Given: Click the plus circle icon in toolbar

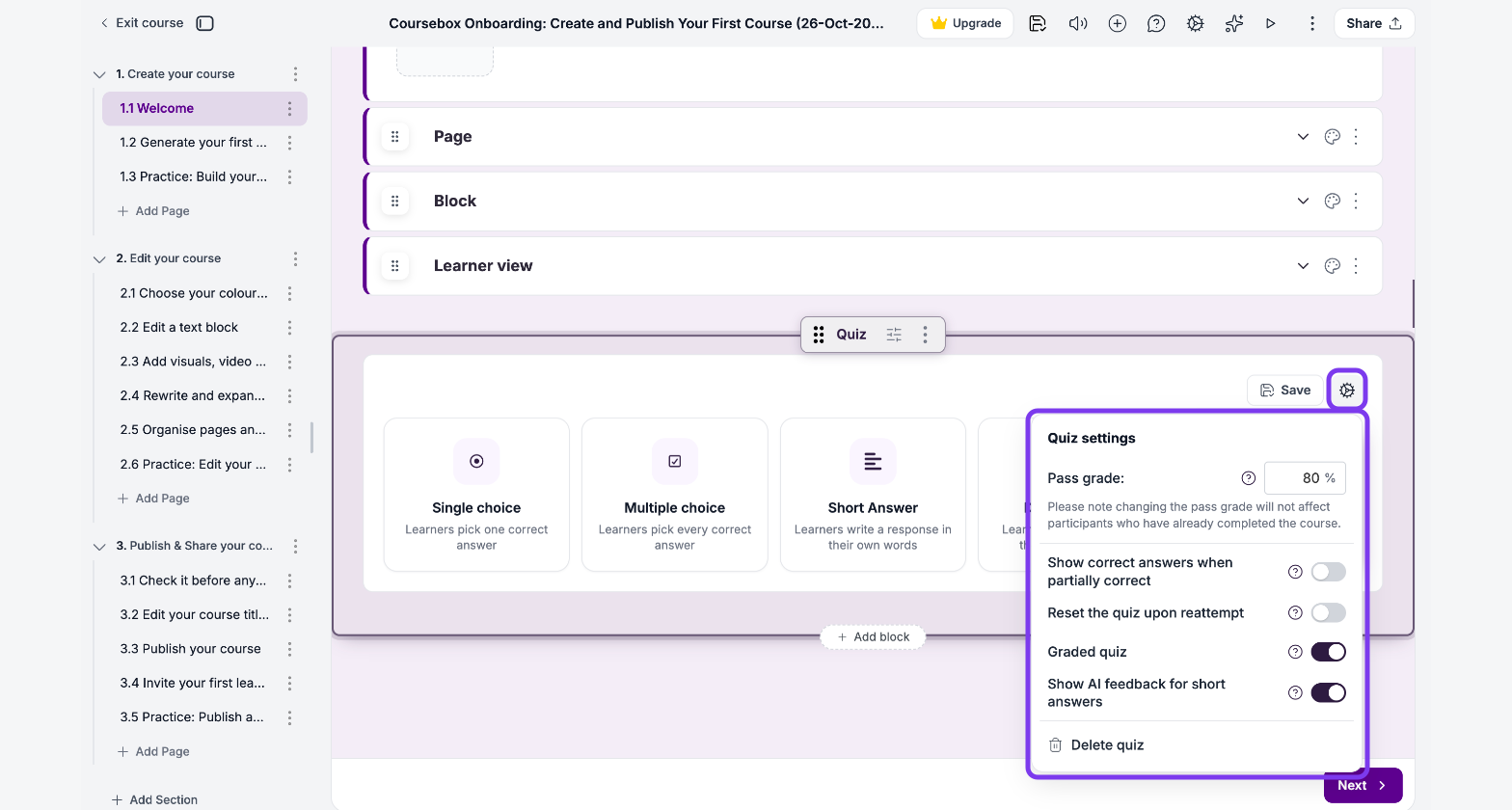Looking at the screenshot, I should coord(1118,23).
